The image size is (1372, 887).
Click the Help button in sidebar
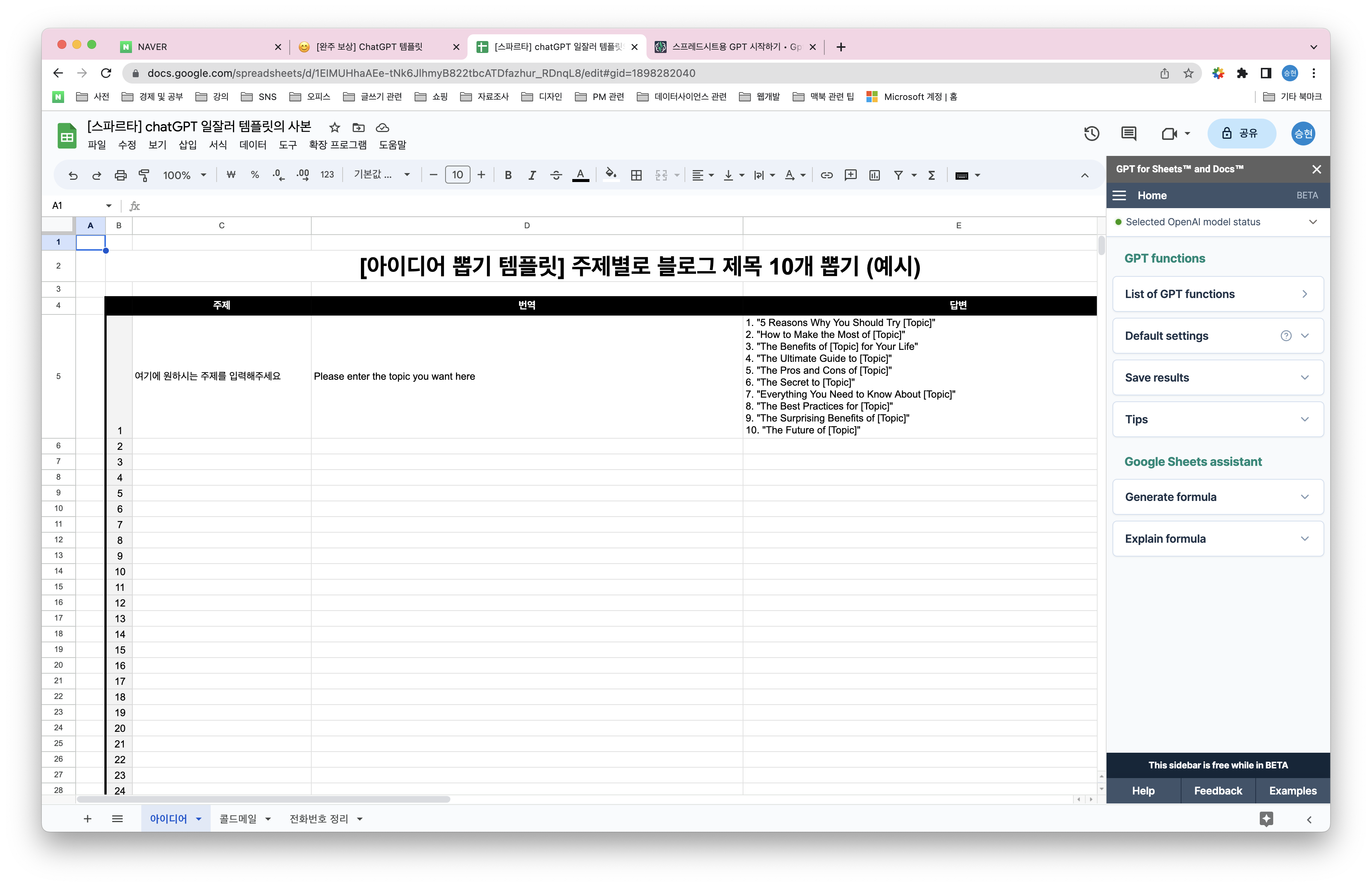pos(1143,791)
